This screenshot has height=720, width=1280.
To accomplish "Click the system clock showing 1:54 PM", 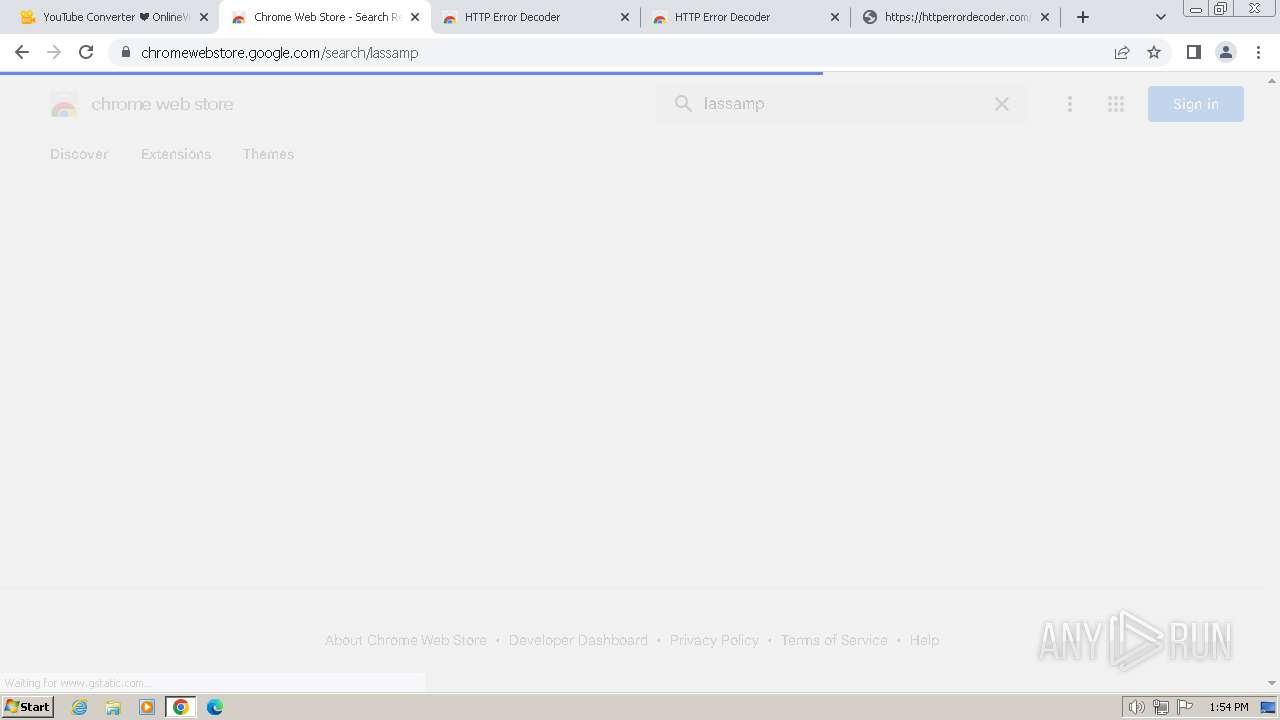I will (1229, 707).
